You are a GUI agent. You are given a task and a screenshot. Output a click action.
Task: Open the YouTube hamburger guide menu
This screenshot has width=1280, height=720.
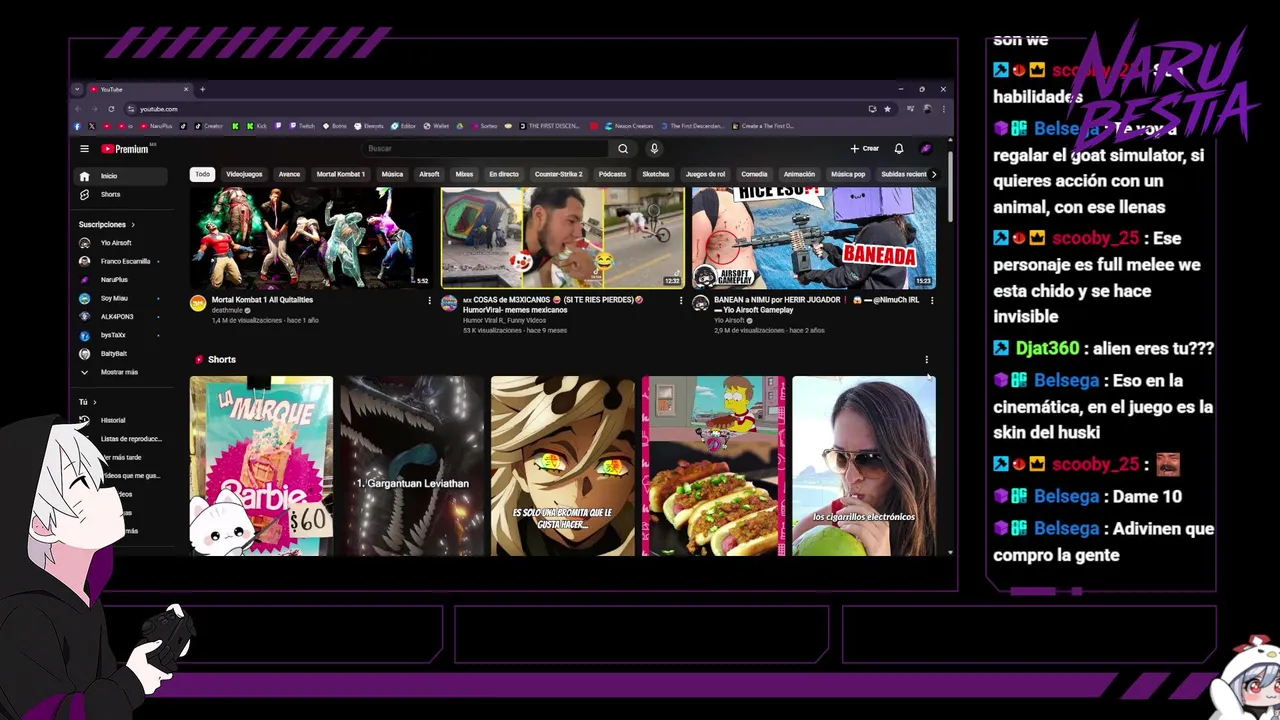(x=84, y=149)
